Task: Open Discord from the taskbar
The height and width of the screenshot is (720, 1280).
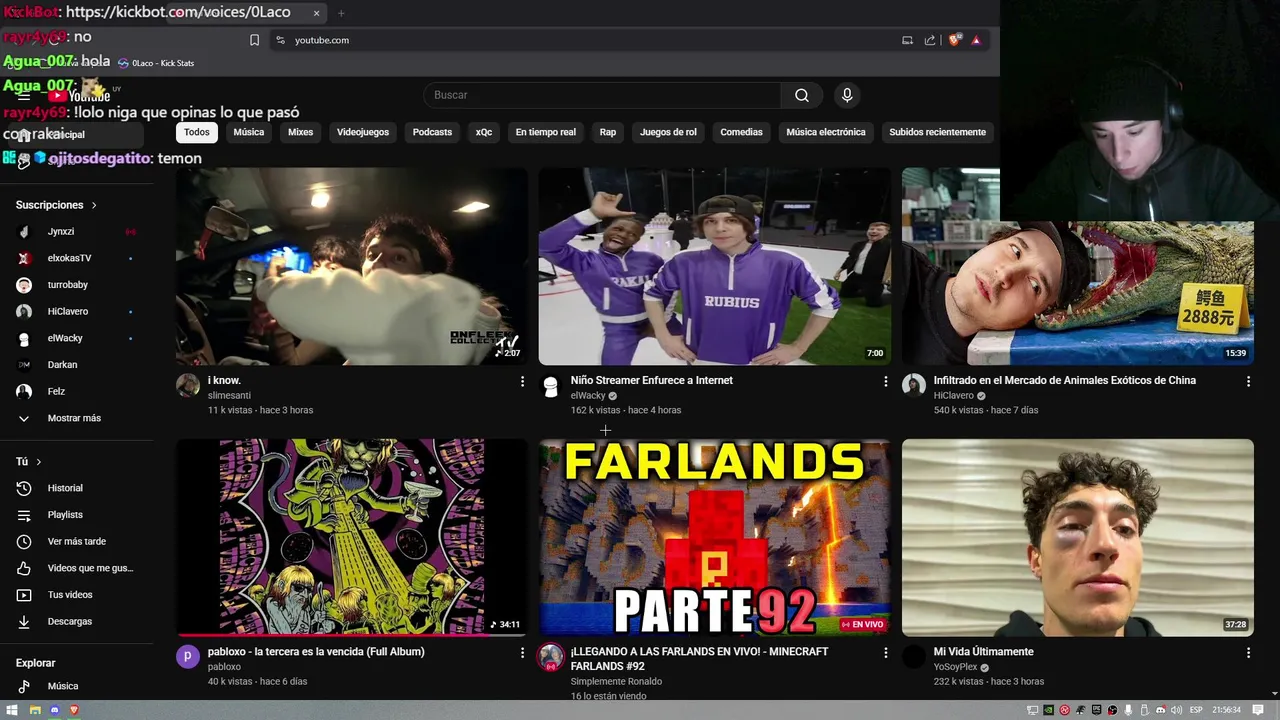Action: (x=55, y=710)
